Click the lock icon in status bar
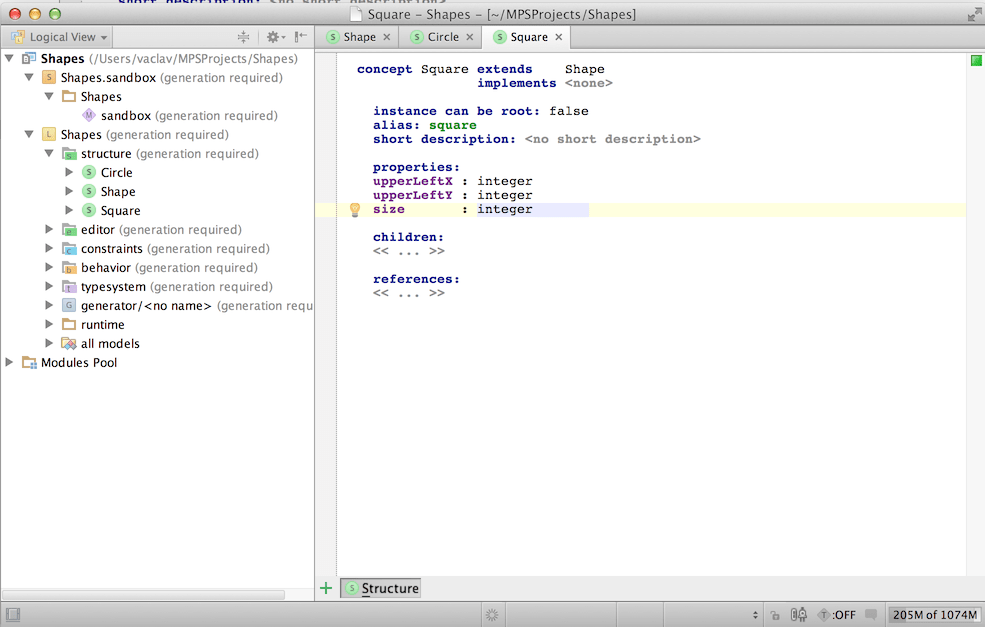 click(x=775, y=615)
